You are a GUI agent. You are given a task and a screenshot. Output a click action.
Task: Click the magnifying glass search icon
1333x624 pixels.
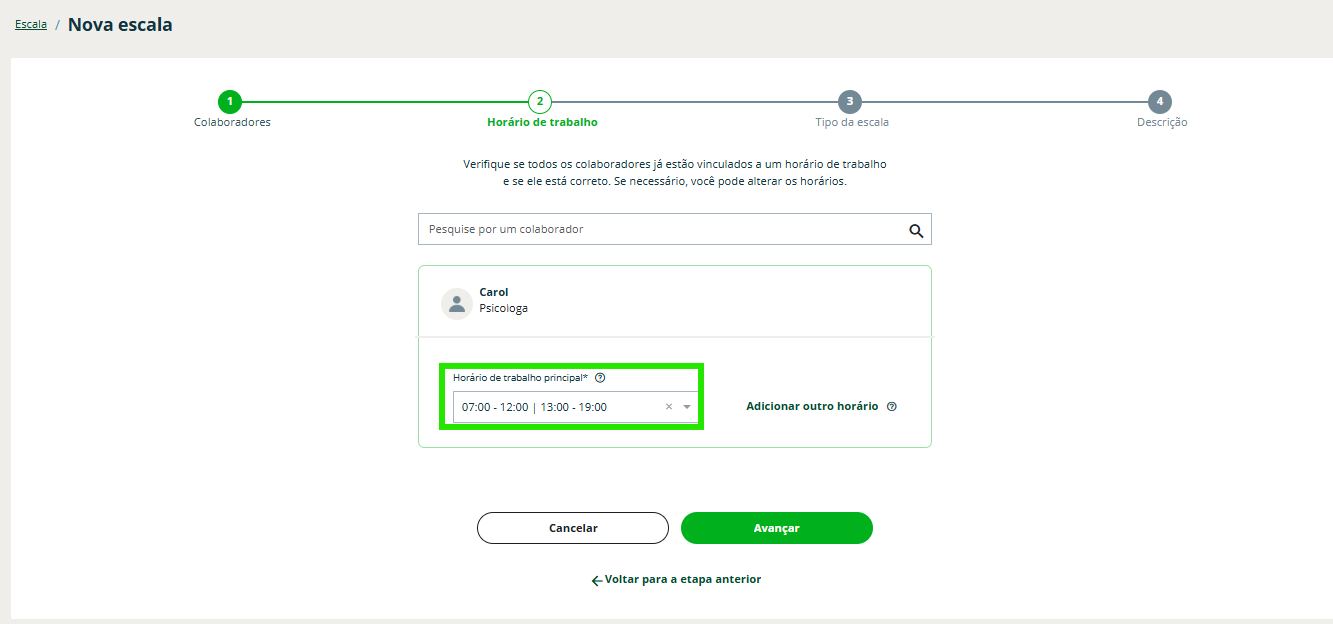click(x=916, y=230)
